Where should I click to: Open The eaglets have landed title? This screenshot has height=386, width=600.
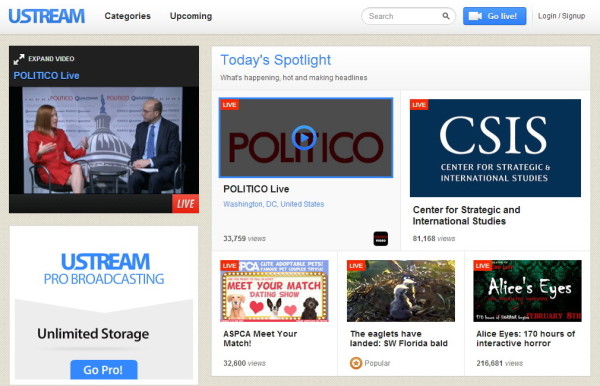(x=399, y=339)
